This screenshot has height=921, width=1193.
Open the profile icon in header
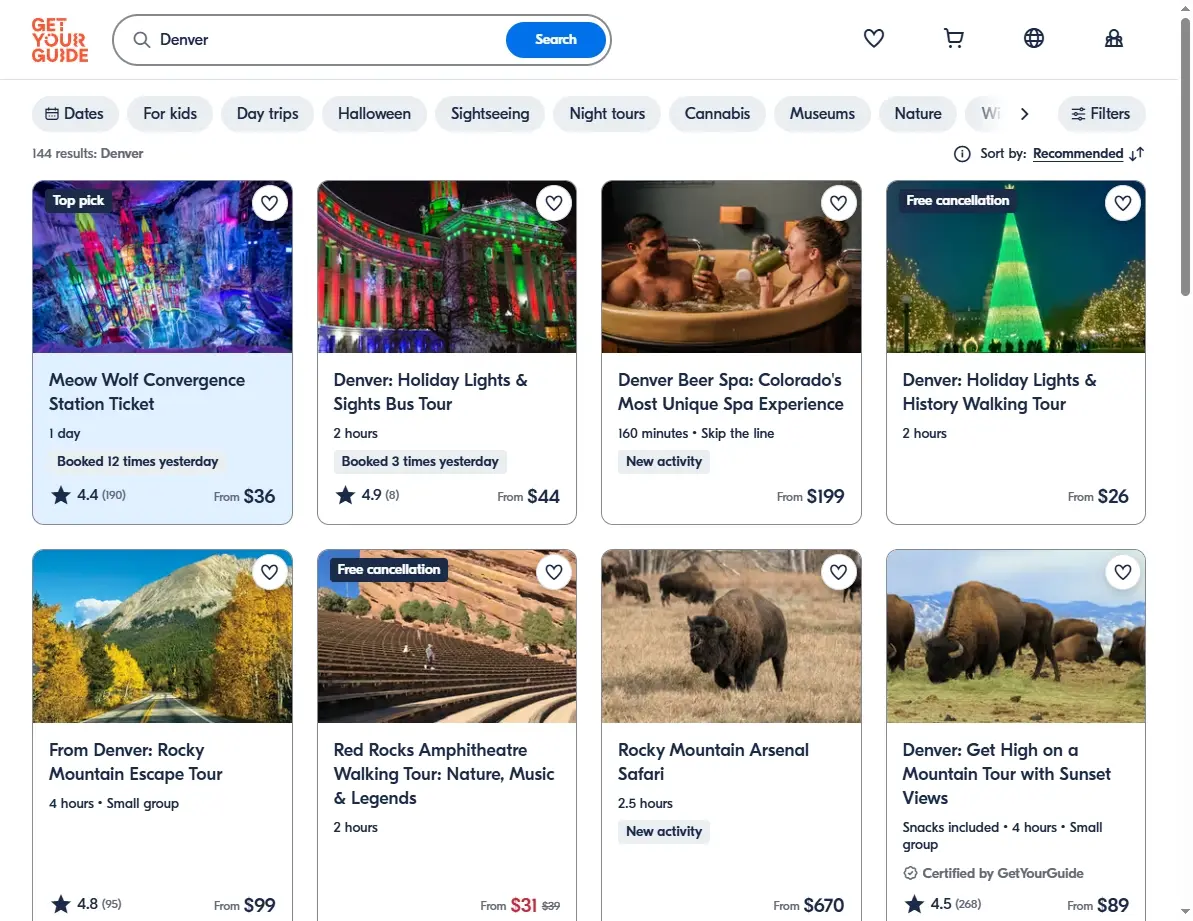(x=1113, y=38)
